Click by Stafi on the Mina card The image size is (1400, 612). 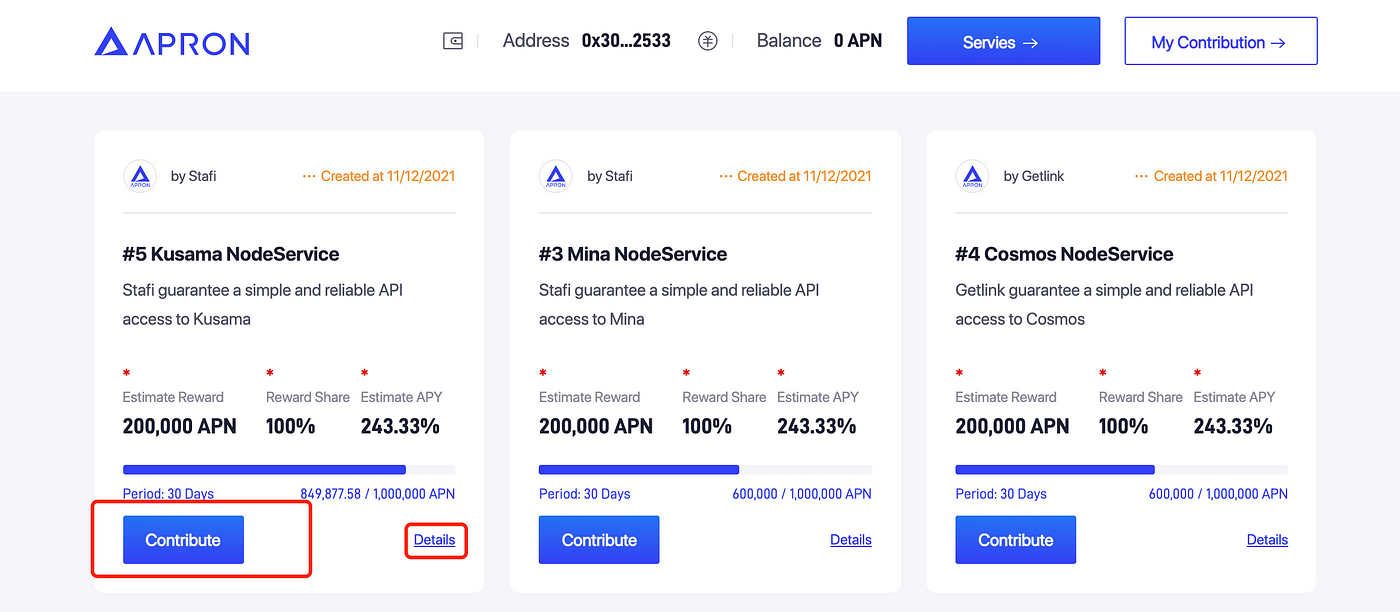coord(610,176)
